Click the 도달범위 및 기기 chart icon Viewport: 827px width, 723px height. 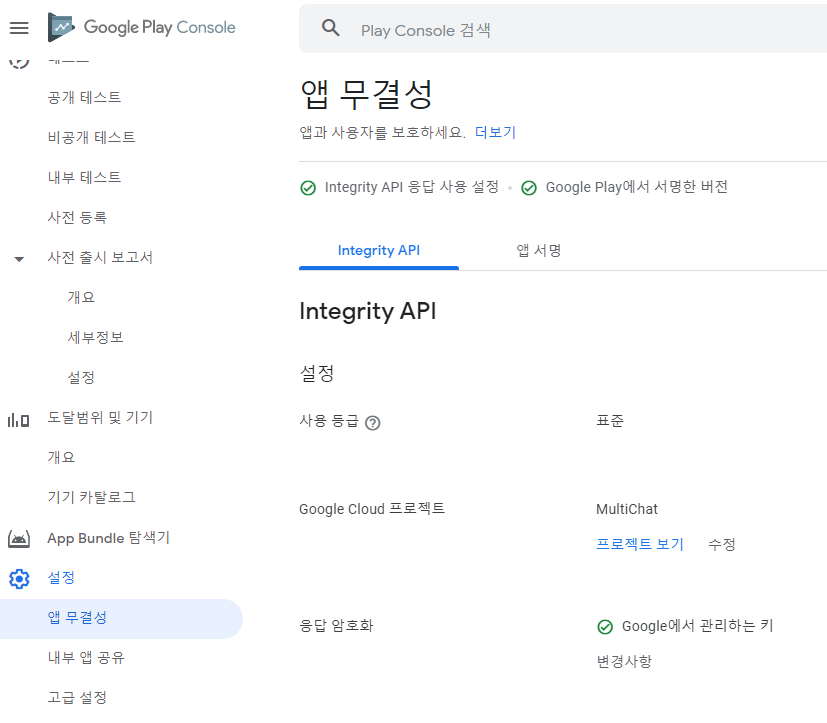point(18,420)
